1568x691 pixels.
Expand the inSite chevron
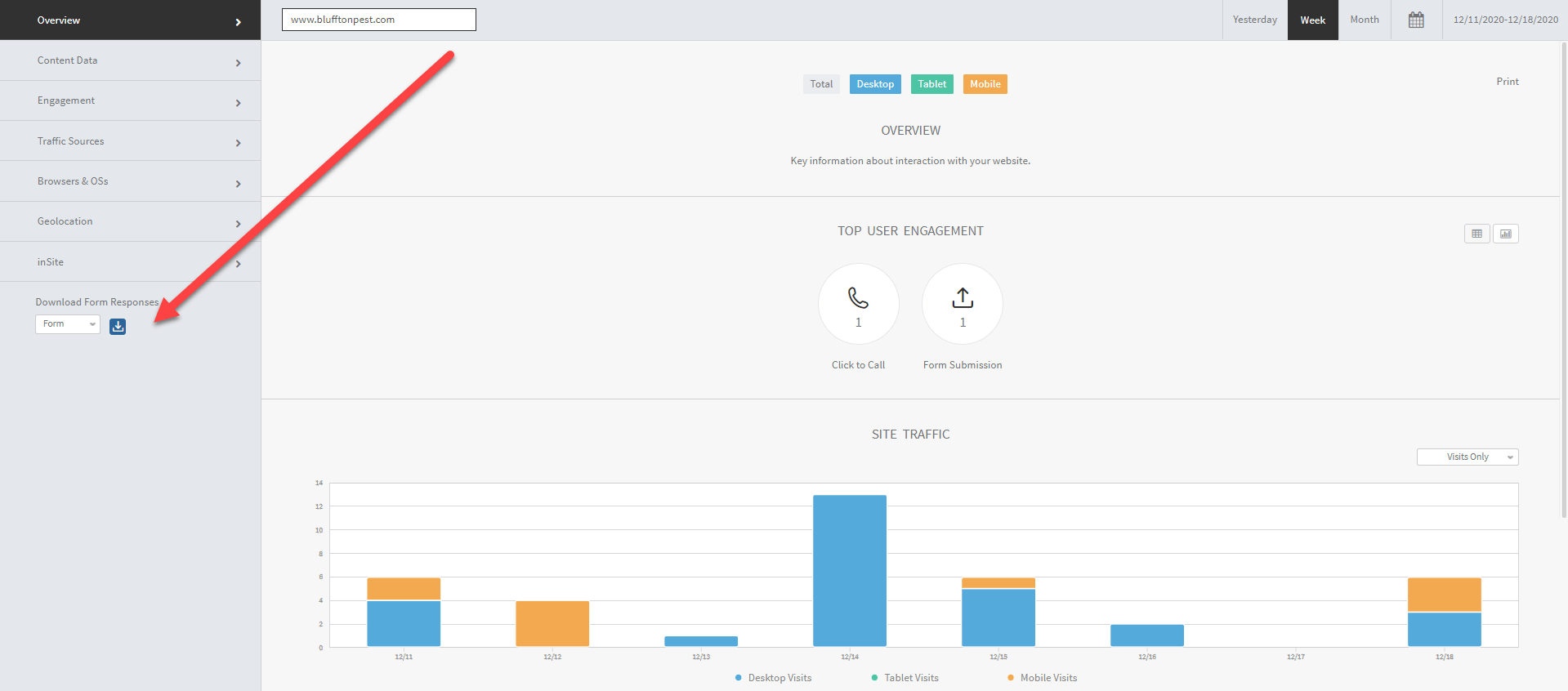pos(238,264)
